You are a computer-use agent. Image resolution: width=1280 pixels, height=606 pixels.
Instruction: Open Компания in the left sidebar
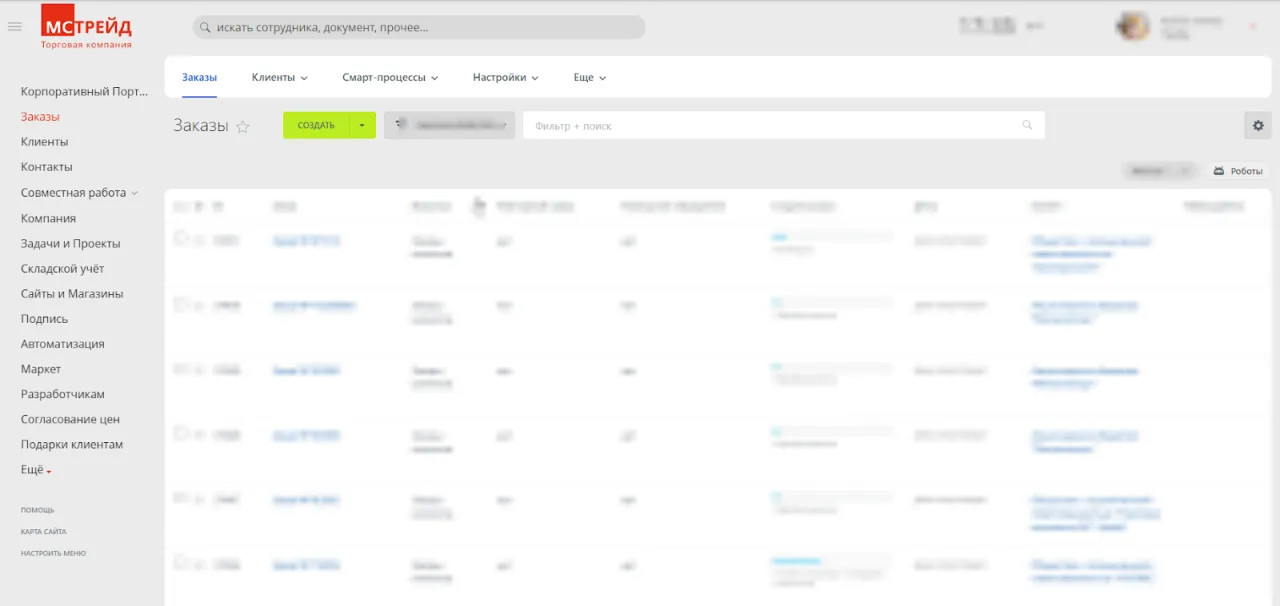(x=48, y=218)
